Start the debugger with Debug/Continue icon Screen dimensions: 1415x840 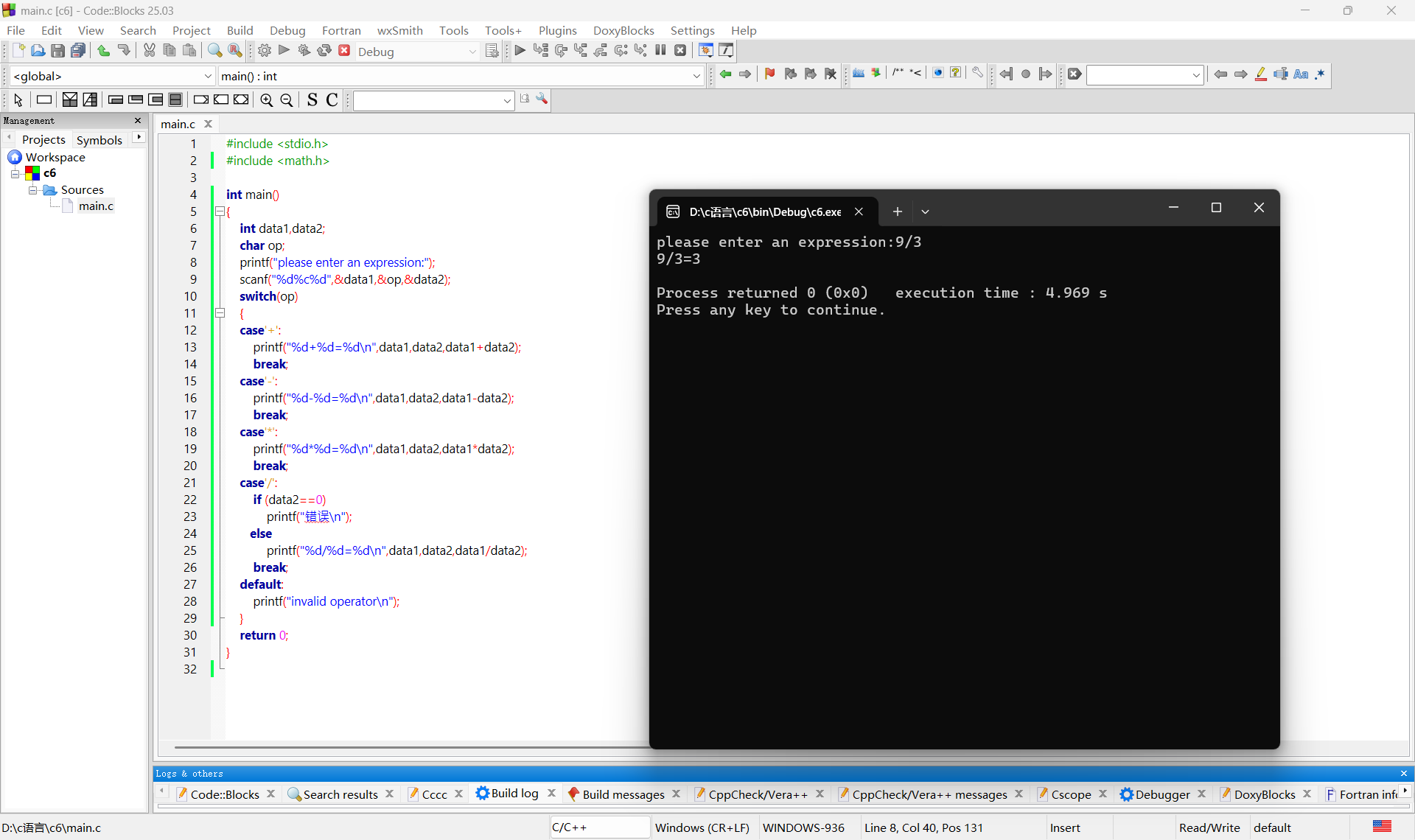tap(520, 51)
